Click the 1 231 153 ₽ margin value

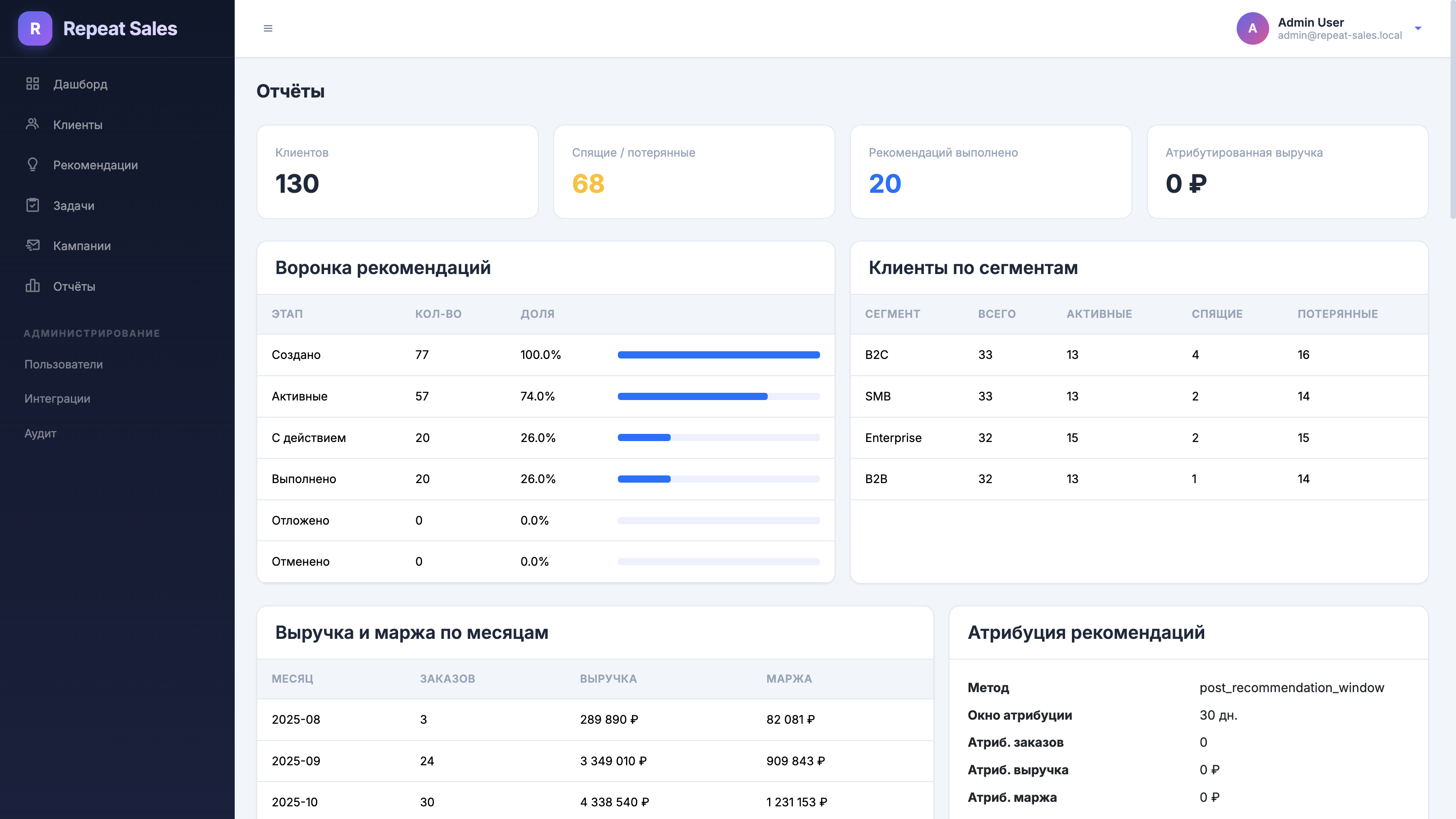point(797,802)
